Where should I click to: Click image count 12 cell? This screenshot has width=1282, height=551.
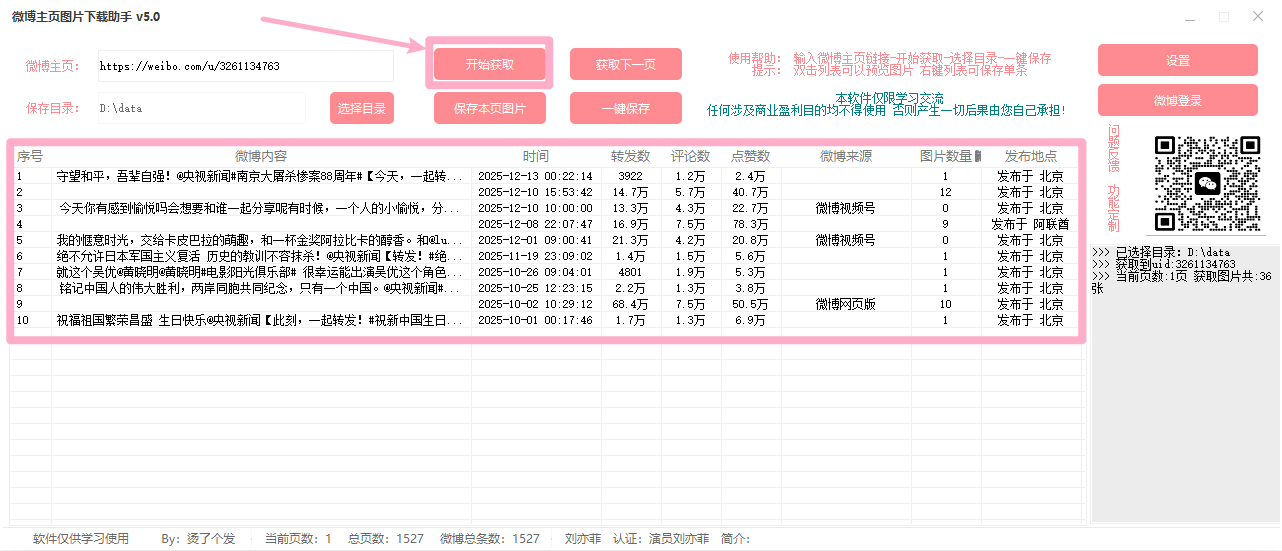click(946, 192)
